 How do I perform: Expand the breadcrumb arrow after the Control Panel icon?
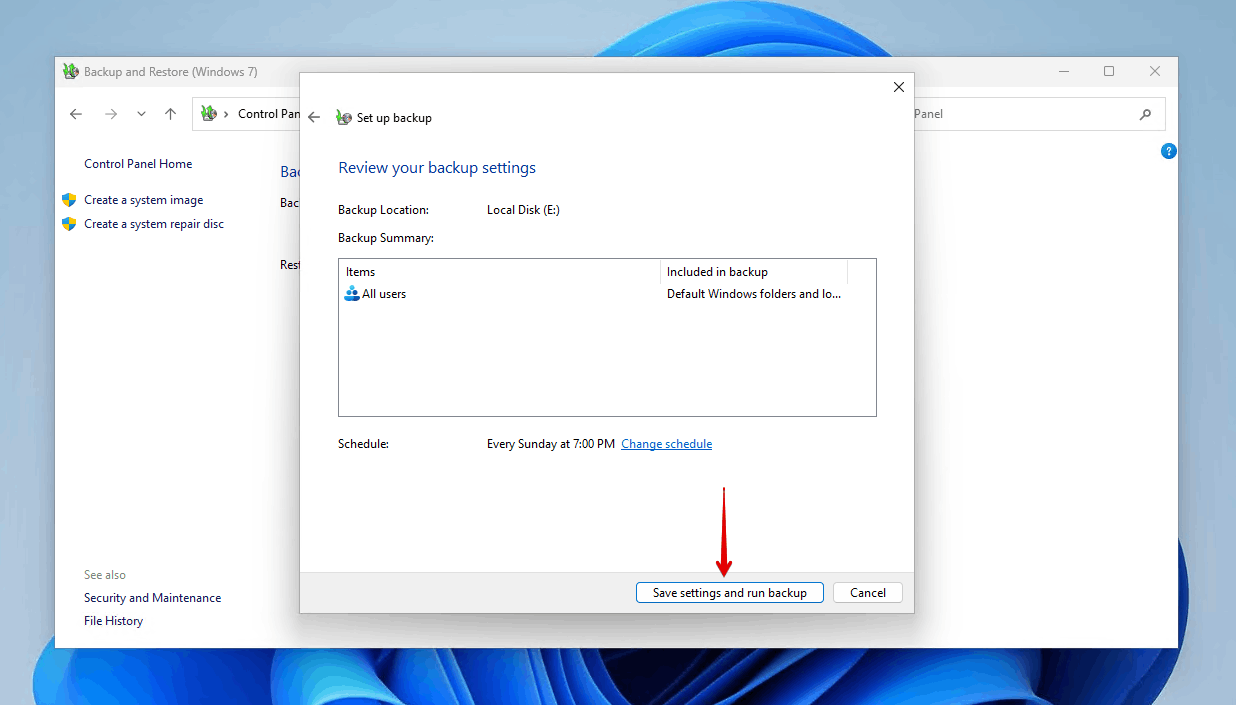(x=225, y=113)
